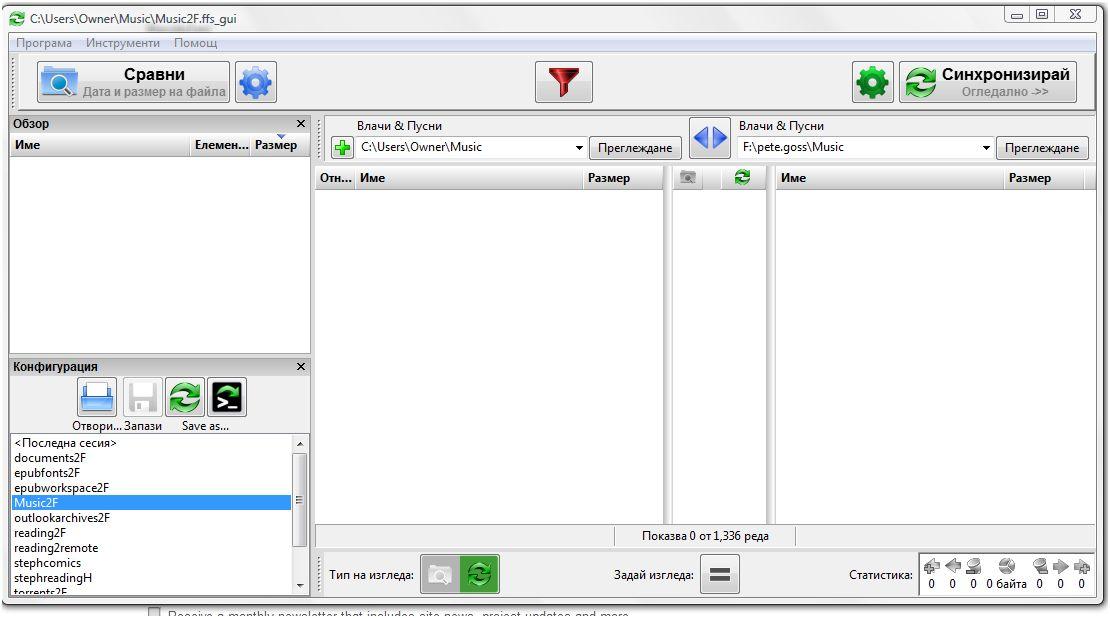Open the Инструменти menu
1110x618 pixels.
pyautogui.click(x=122, y=43)
